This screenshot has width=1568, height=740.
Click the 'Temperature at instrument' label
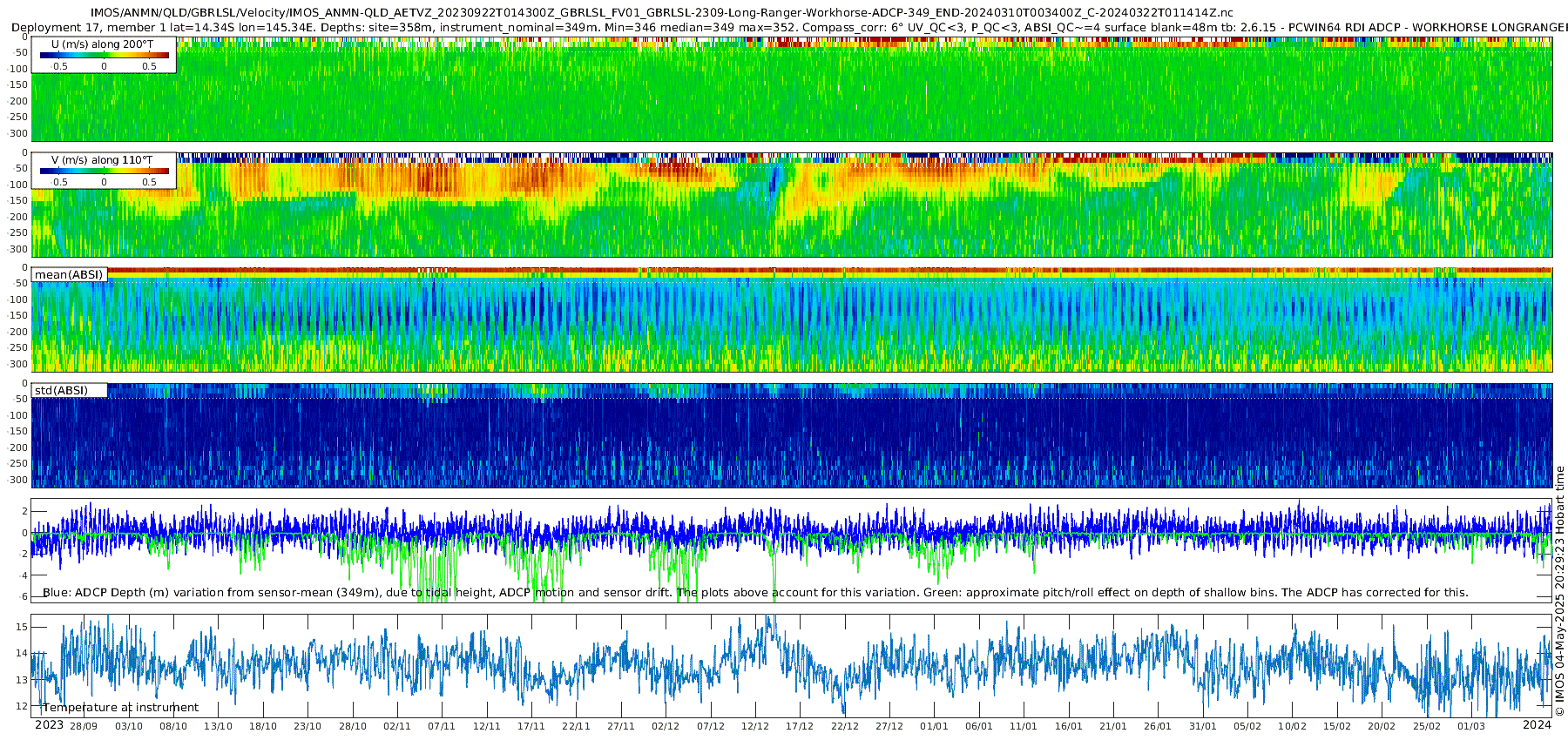121,708
